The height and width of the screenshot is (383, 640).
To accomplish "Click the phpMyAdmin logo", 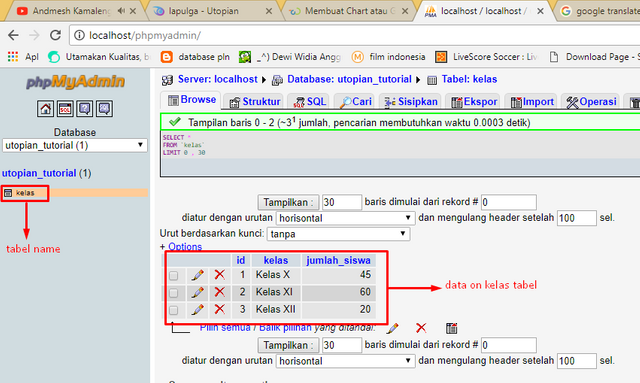I will [75, 81].
